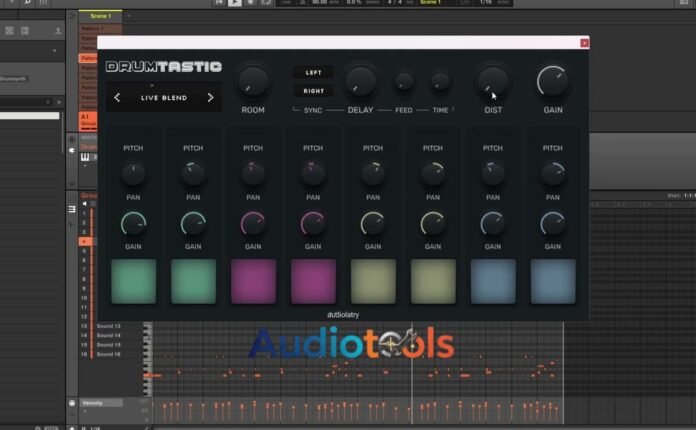The height and width of the screenshot is (430, 696).
Task: Click the first channel's PITCH knob
Action: coord(133,174)
